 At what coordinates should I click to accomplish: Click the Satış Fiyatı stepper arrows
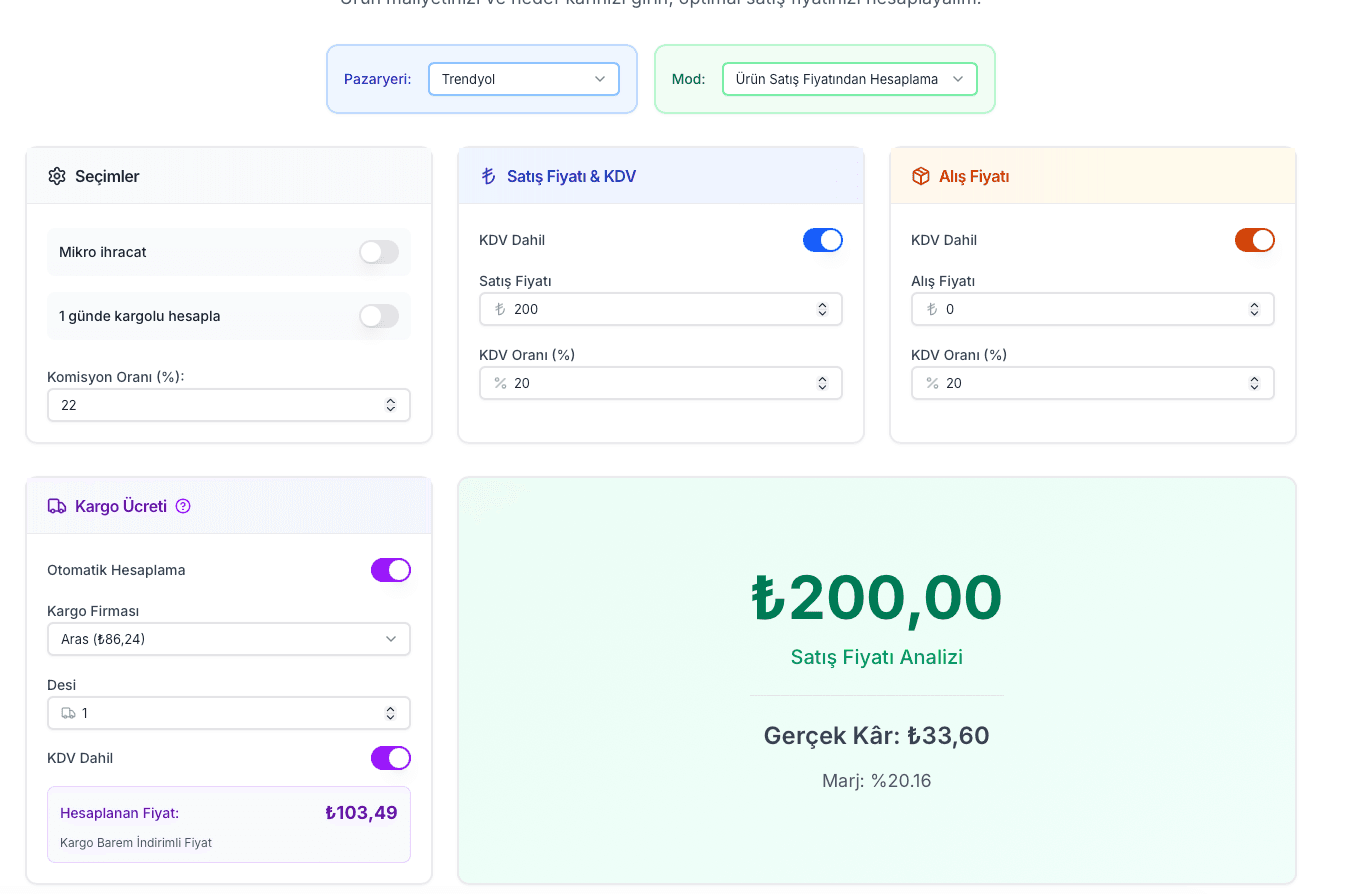click(x=822, y=310)
